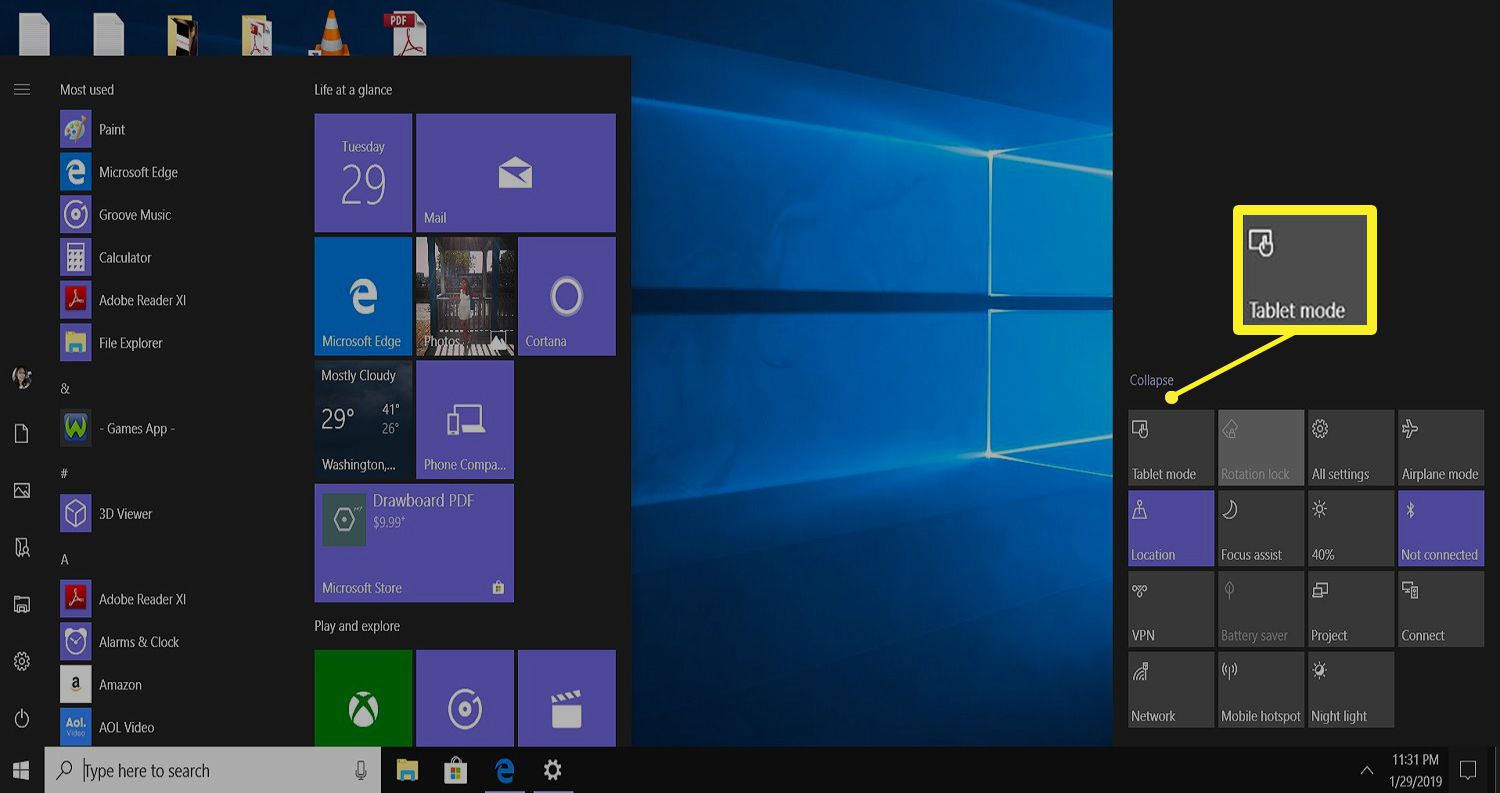Toggle Airplane mode quick action

[x=1441, y=448]
